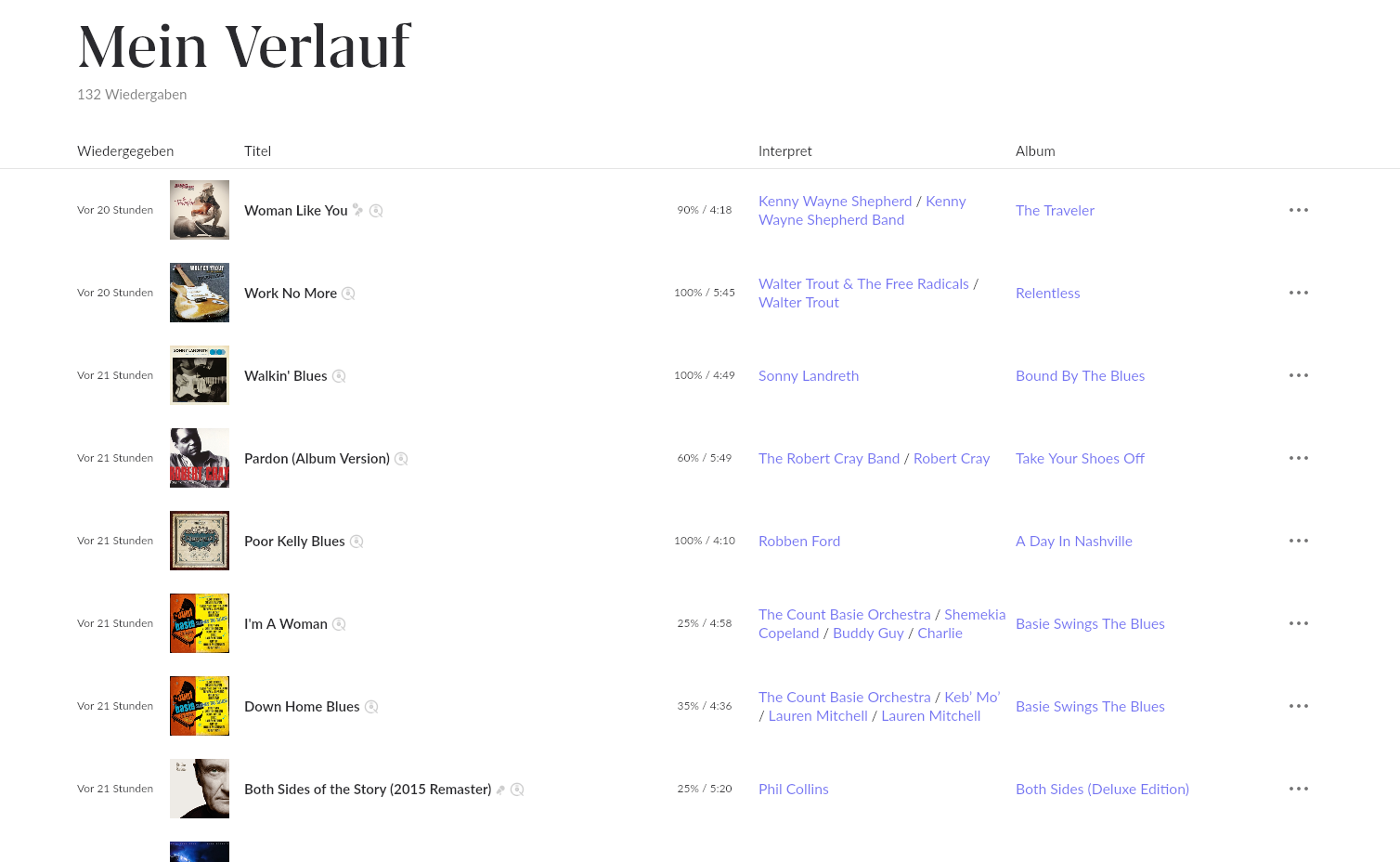
Task: Select the Phil Collins Both Sides cover art
Action: coord(200,789)
